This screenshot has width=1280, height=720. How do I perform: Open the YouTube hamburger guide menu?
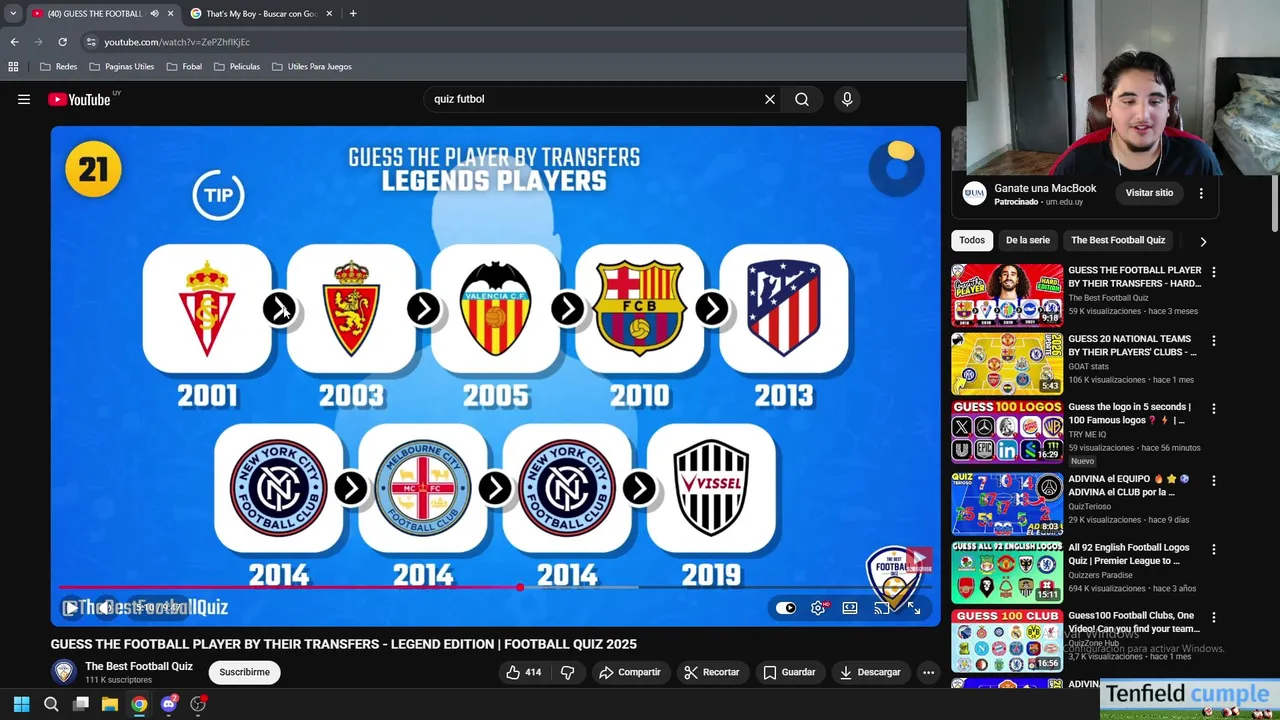pyautogui.click(x=24, y=99)
